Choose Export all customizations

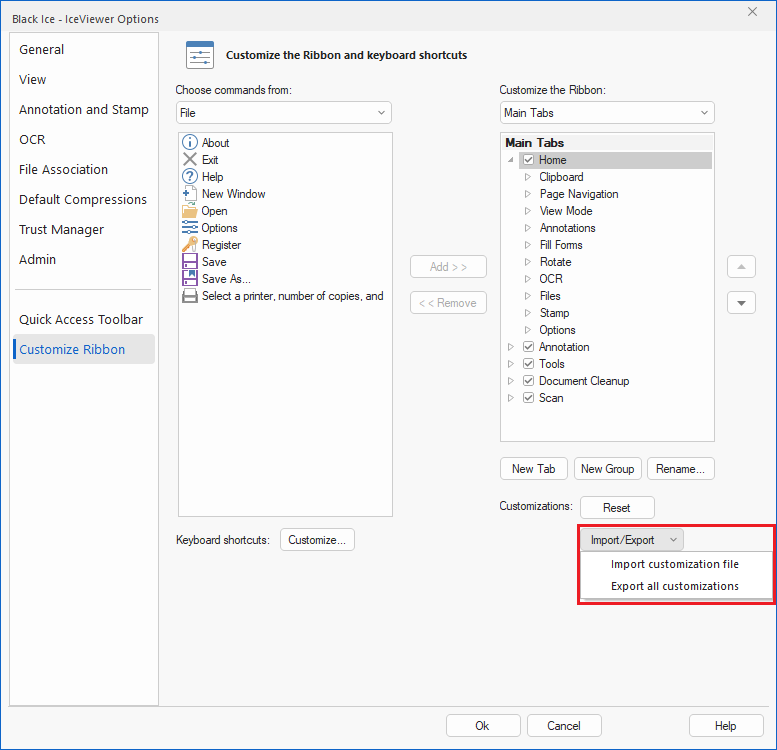pos(674,586)
